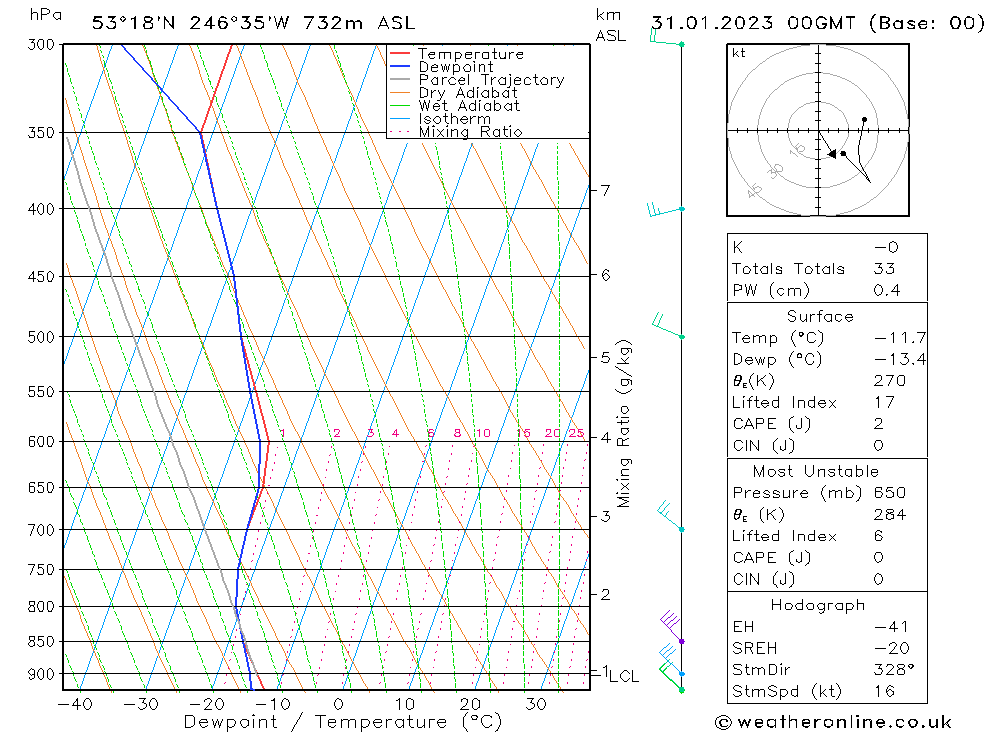Select the Mixing Ratio legend label

tap(470, 131)
